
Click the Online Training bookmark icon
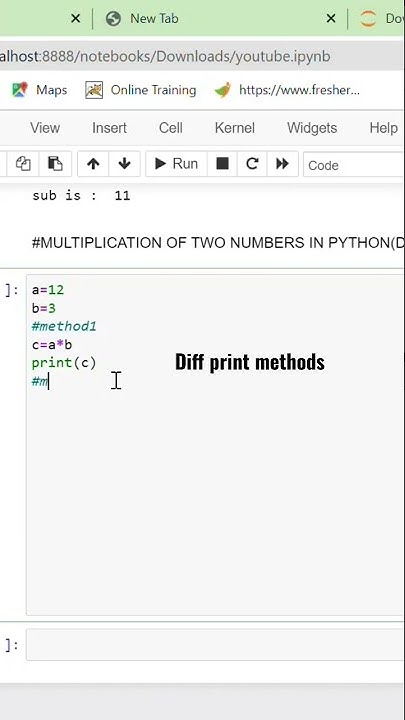pyautogui.click(x=94, y=90)
